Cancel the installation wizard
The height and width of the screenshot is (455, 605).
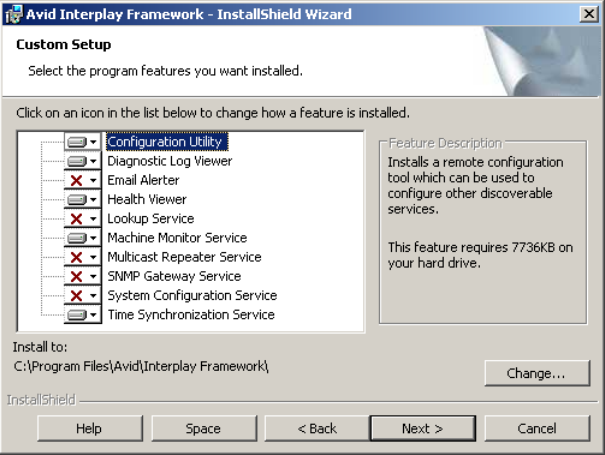[537, 428]
